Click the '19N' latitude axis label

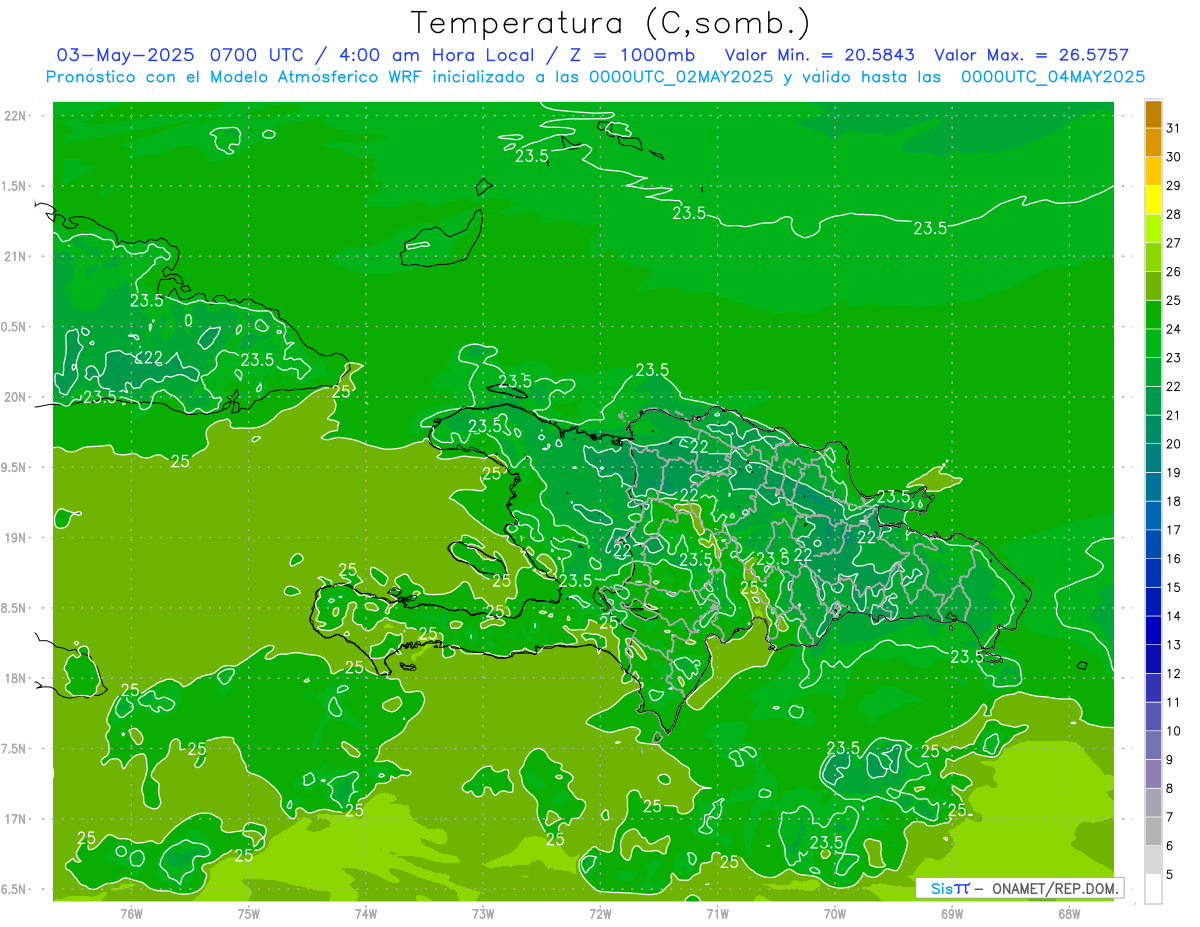pos(16,538)
